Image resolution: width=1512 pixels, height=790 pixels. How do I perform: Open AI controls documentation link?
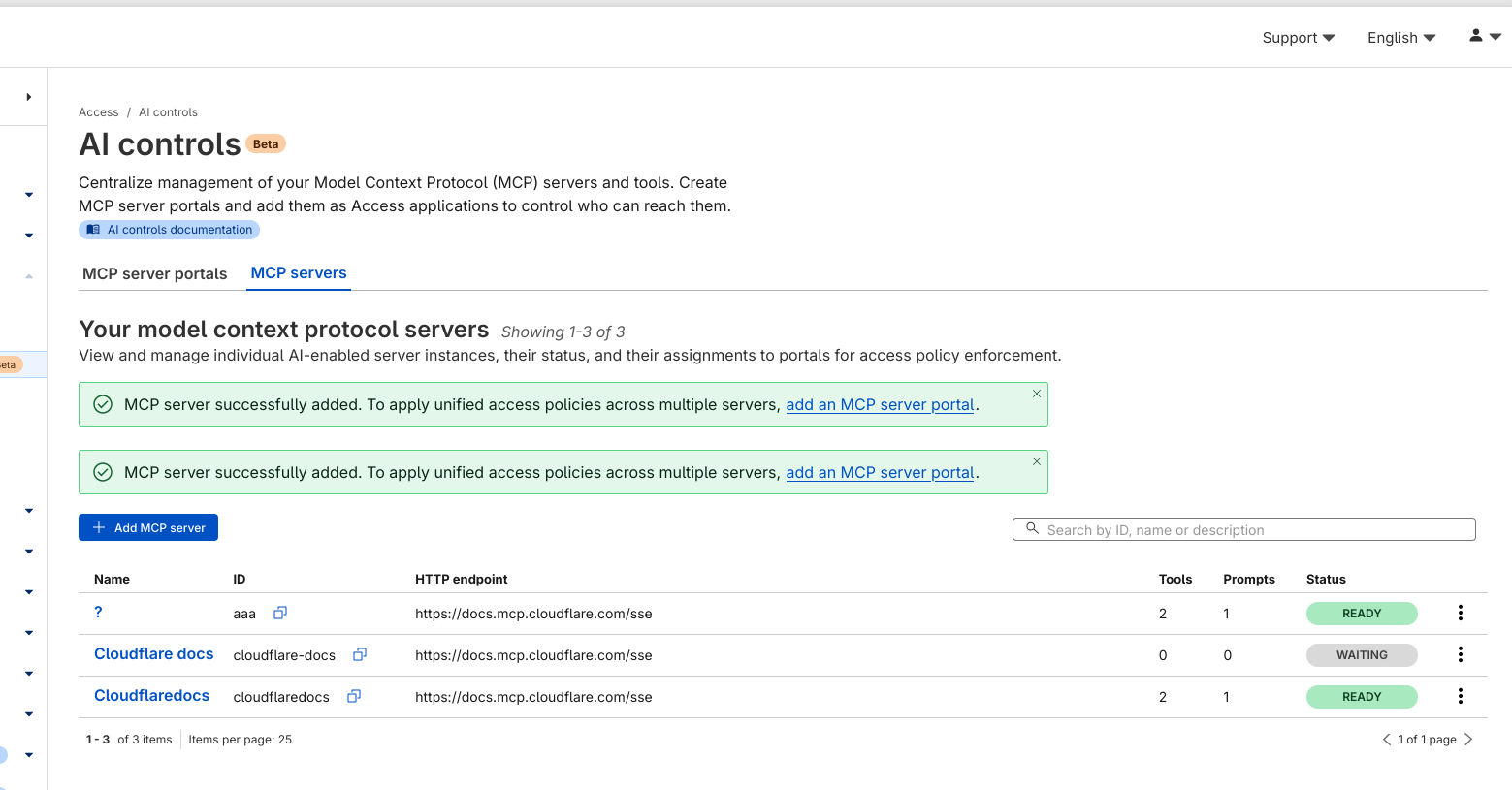170,230
